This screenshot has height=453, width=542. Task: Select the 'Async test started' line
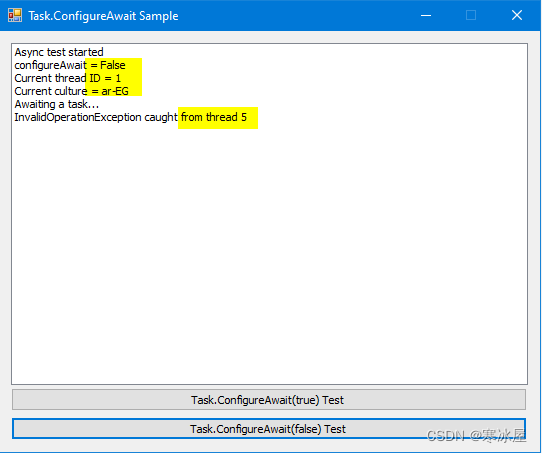click(59, 52)
